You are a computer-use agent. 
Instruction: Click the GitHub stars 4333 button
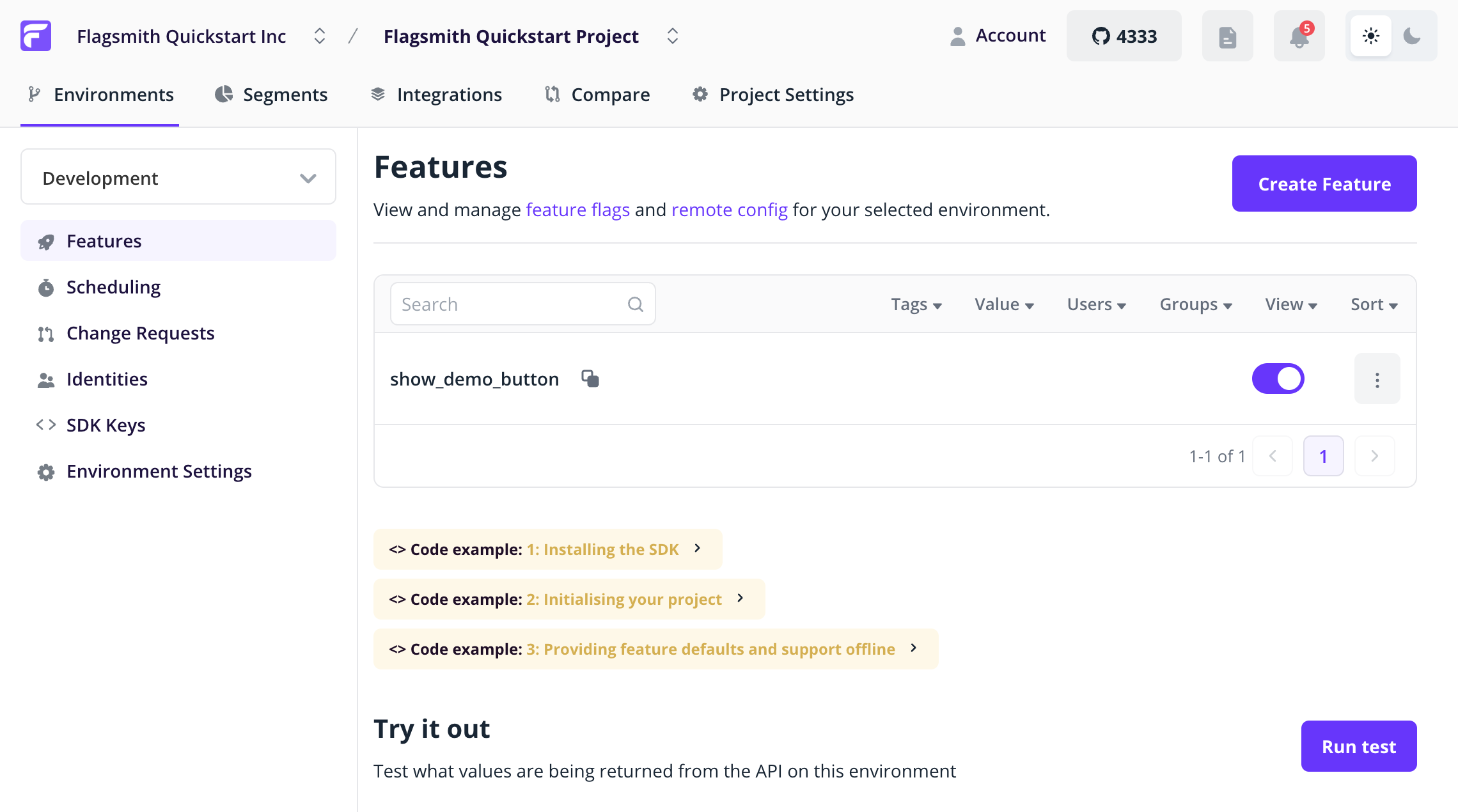[x=1124, y=36]
